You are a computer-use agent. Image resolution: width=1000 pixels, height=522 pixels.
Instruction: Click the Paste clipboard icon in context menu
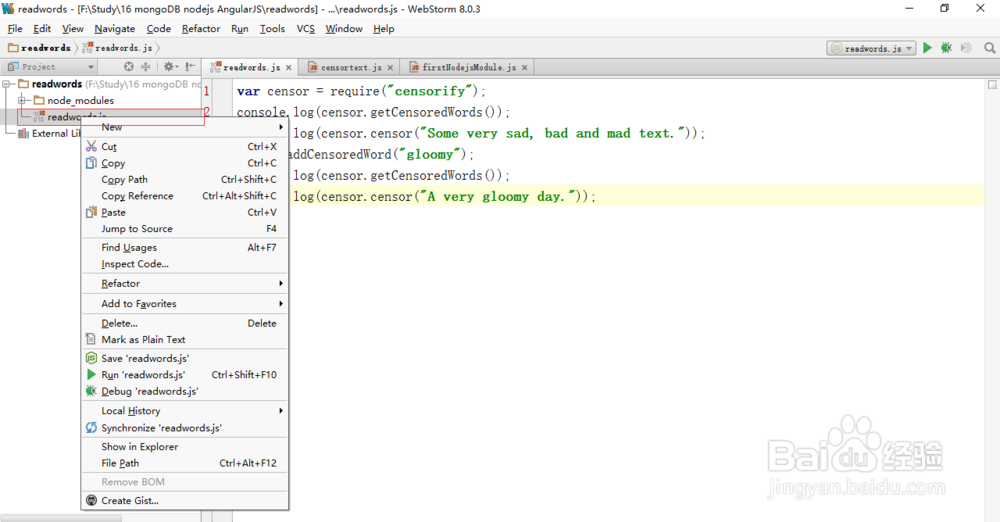[91, 212]
